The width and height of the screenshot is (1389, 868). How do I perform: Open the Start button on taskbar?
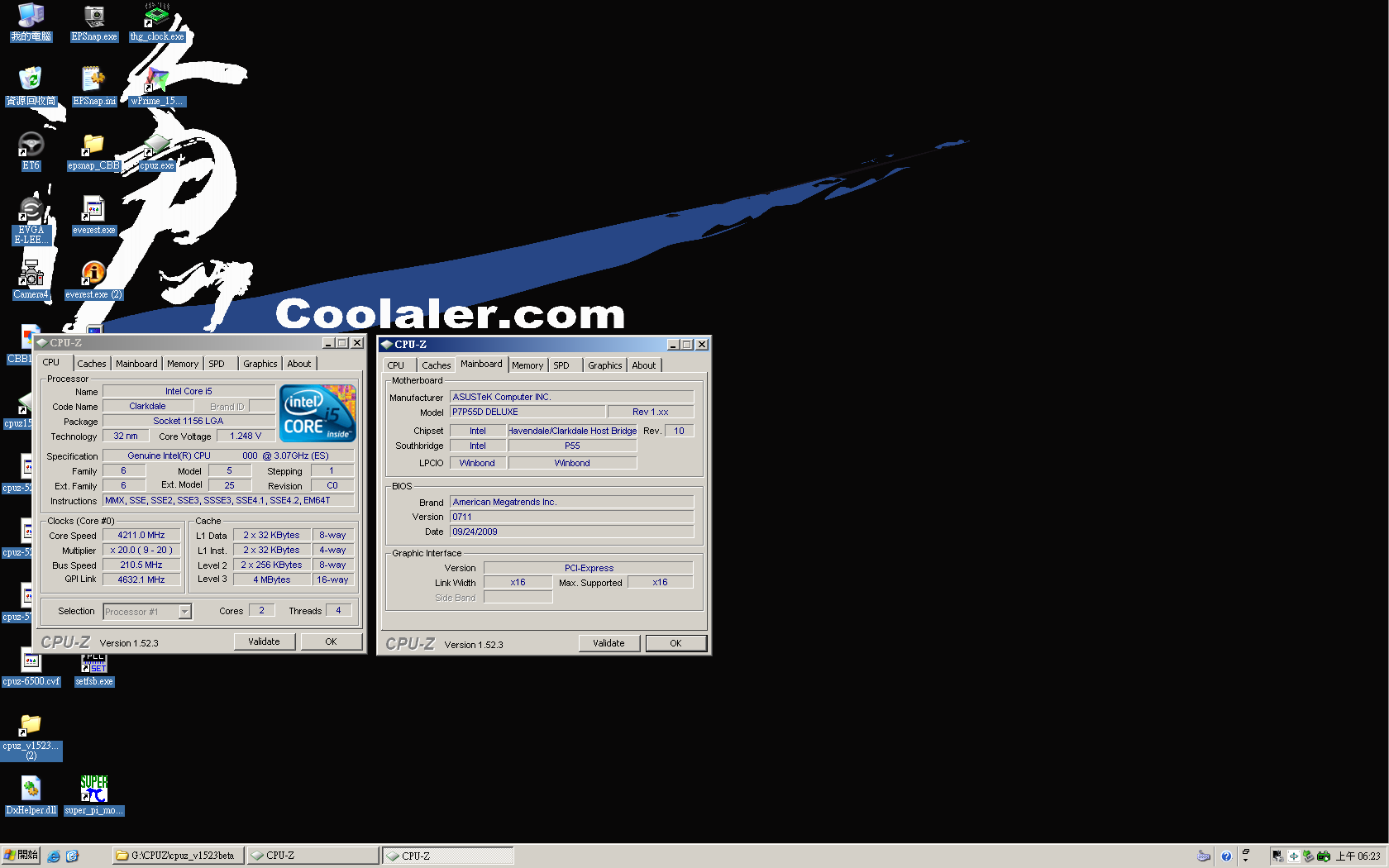(21, 856)
